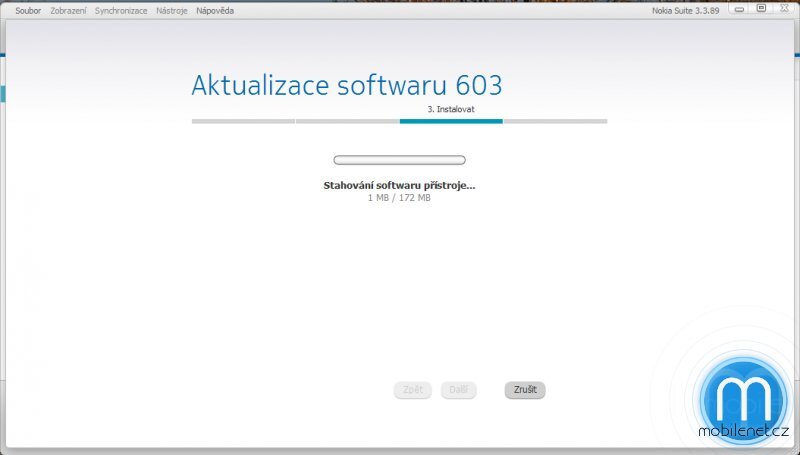Click the '1 MB / 172 MB' download size text
Viewport: 800px width, 455px height.
(399, 198)
